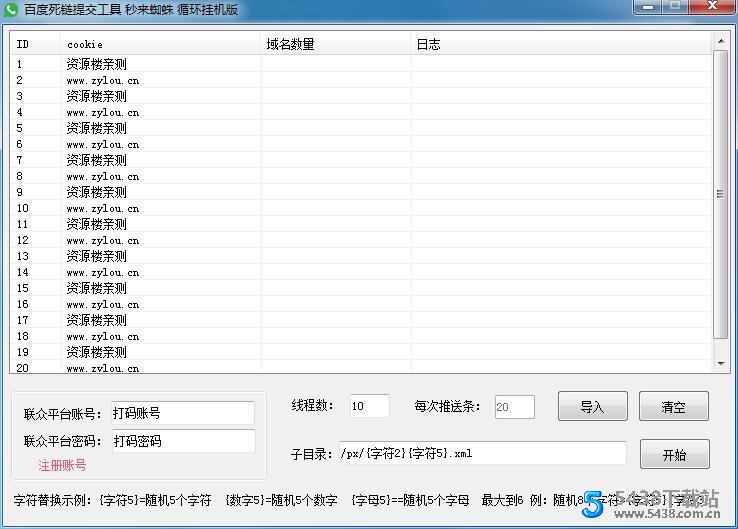Viewport: 738px width, 529px height.
Task: Edit the 线程数 thread count field
Action: pos(369,406)
